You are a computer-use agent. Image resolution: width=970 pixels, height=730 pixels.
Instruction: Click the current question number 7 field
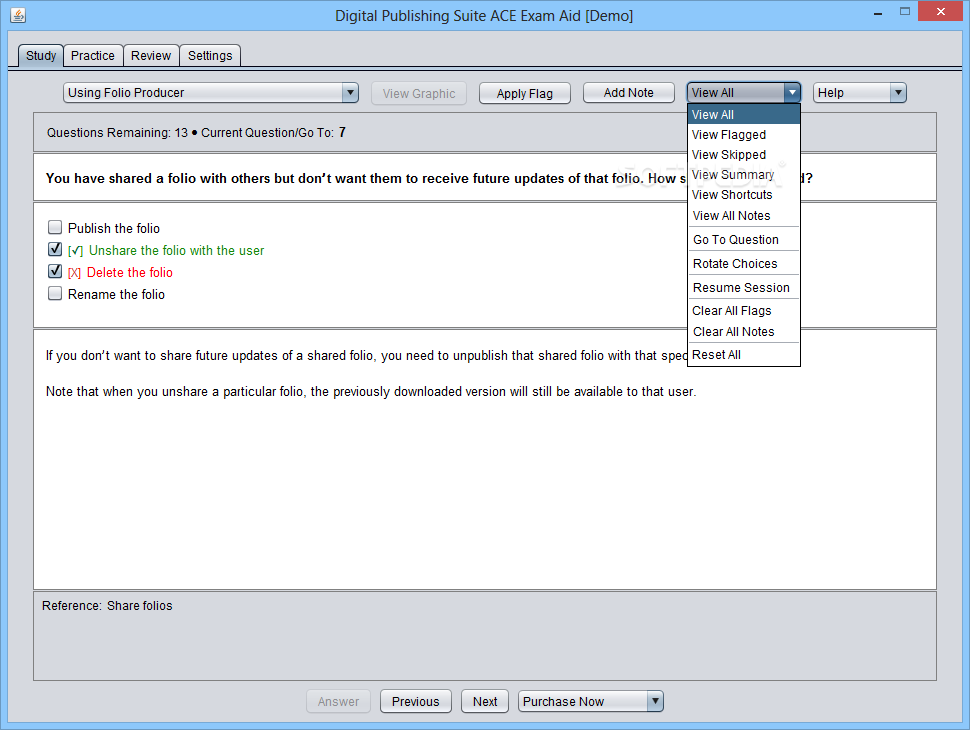coord(342,132)
